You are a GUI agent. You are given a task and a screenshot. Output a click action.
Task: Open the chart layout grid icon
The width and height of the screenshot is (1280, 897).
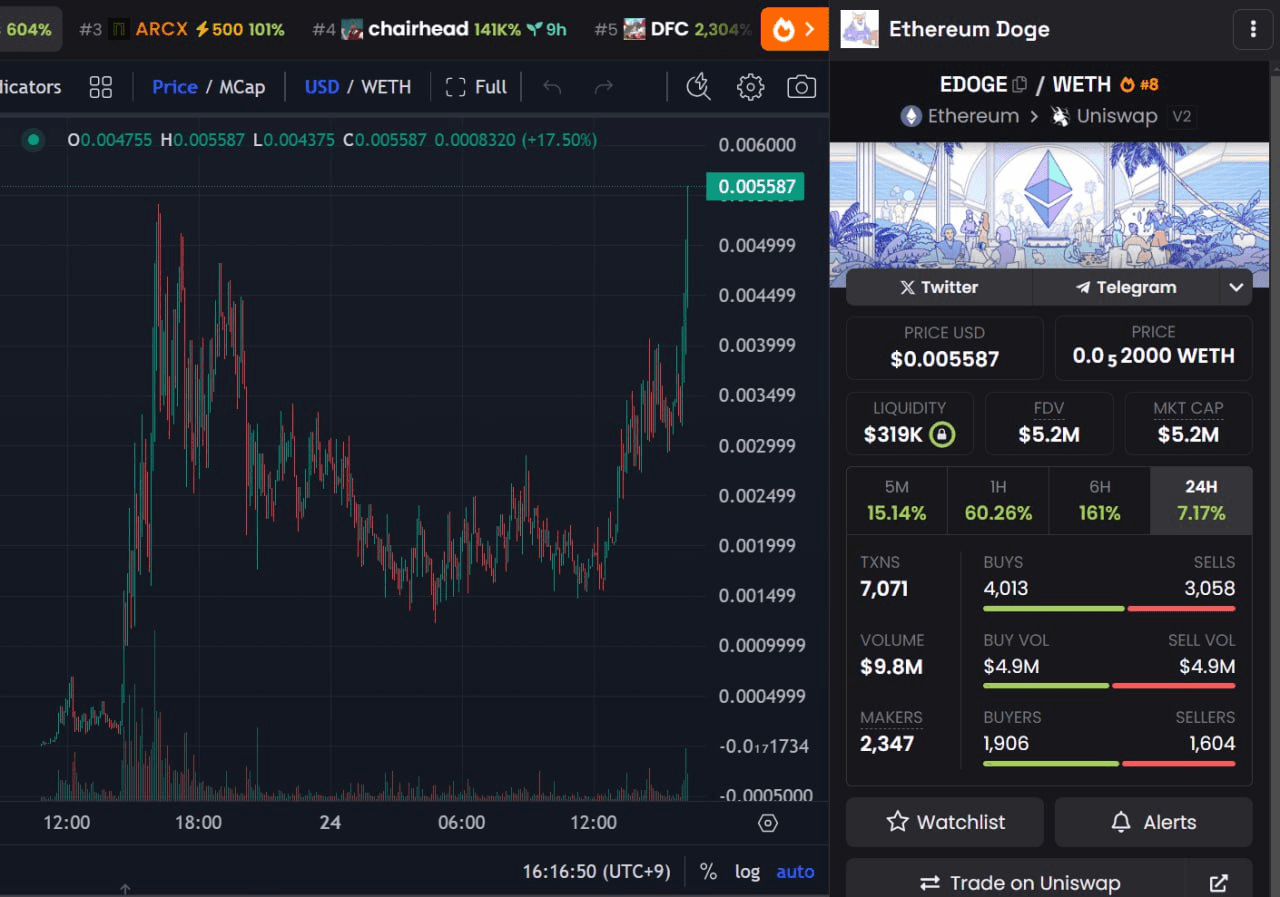click(x=101, y=87)
